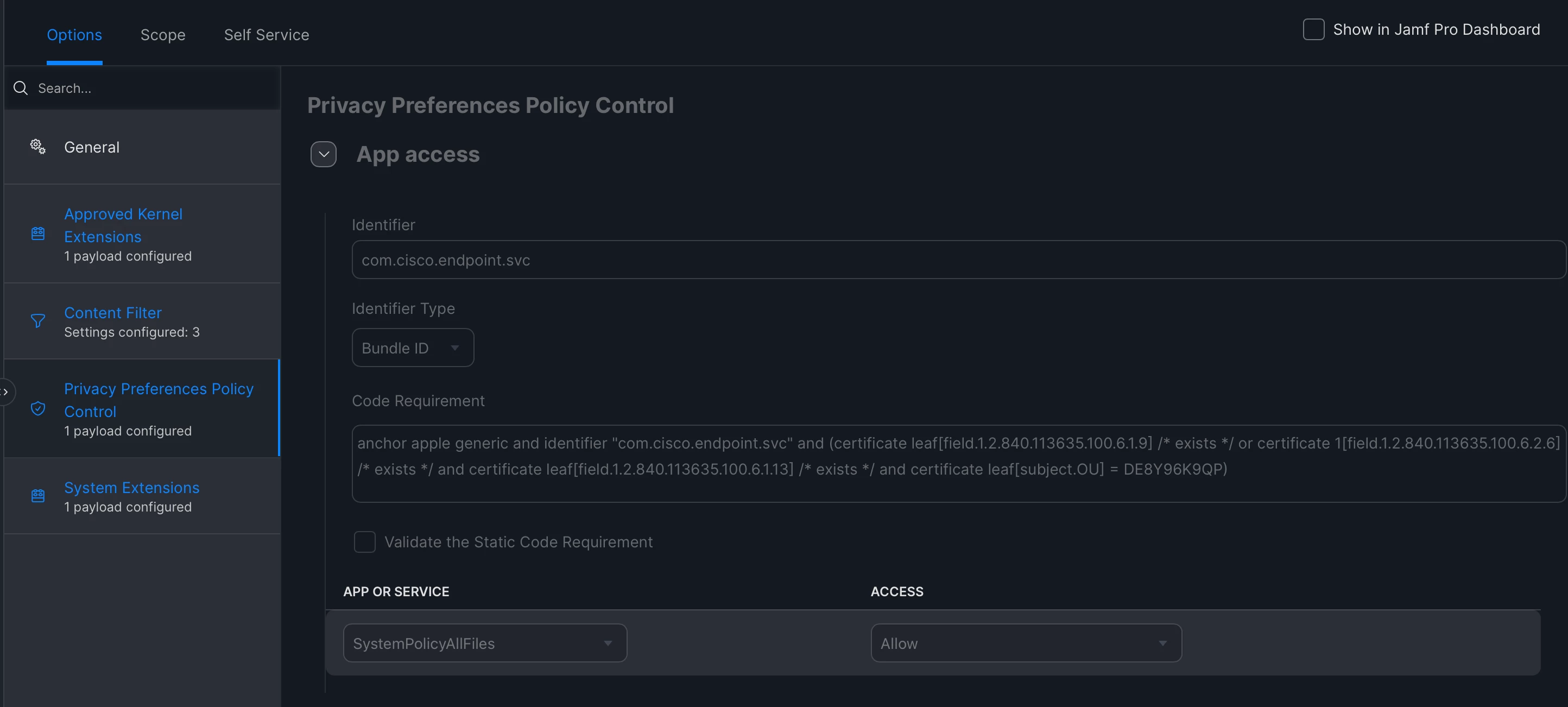Click the Settings configured: 3 text
Image resolution: width=1568 pixels, height=707 pixels.
pyautogui.click(x=131, y=332)
